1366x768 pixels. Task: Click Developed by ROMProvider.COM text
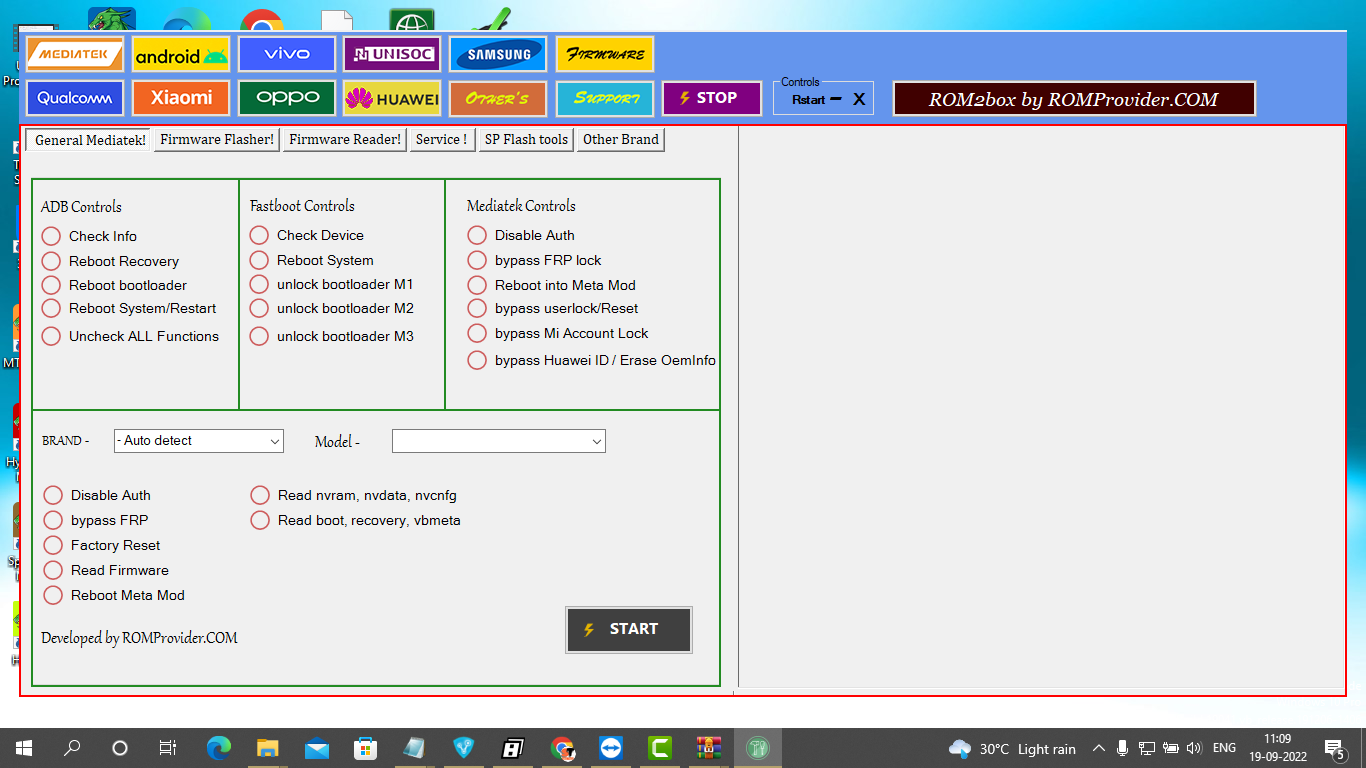tap(139, 638)
